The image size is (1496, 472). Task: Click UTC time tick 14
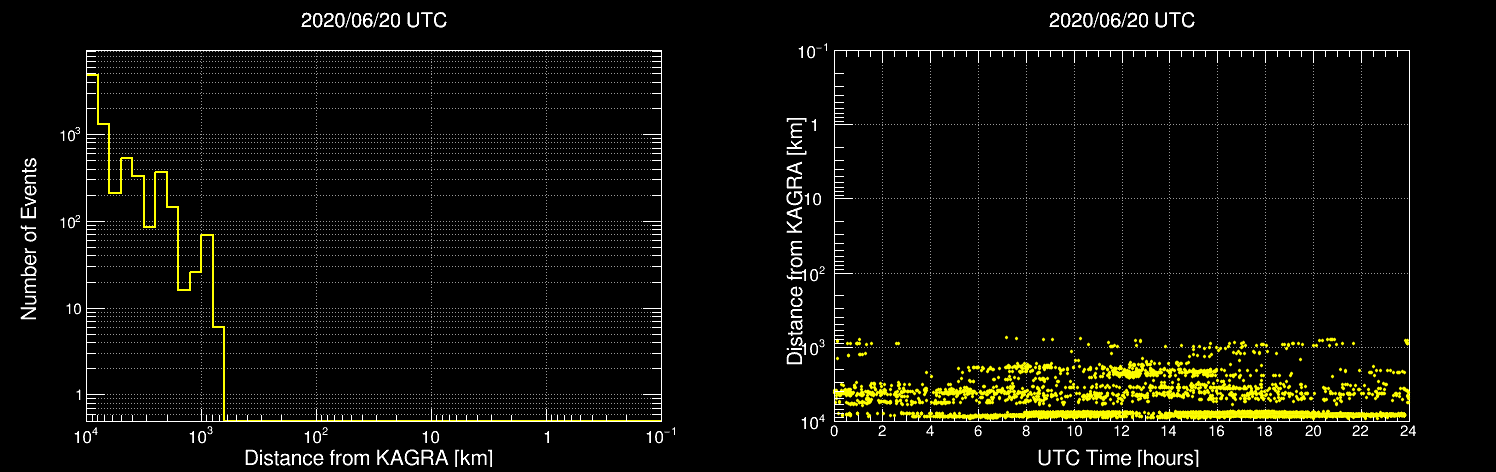(1169, 432)
